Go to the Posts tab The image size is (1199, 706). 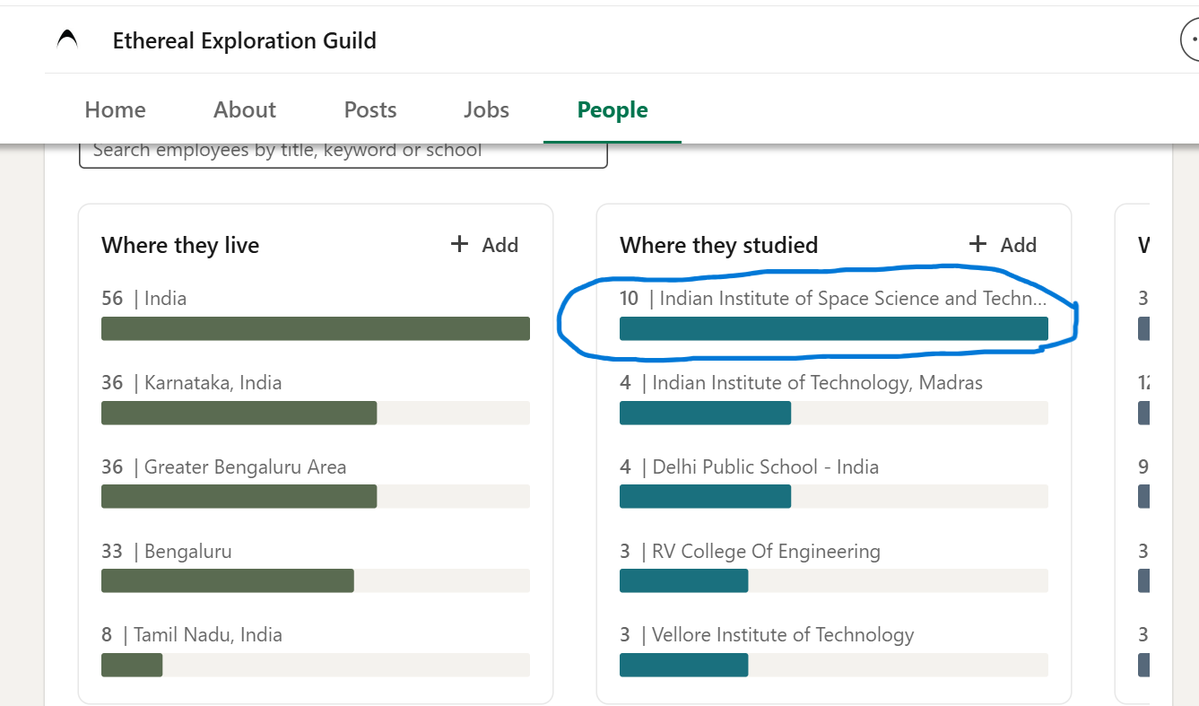[370, 110]
